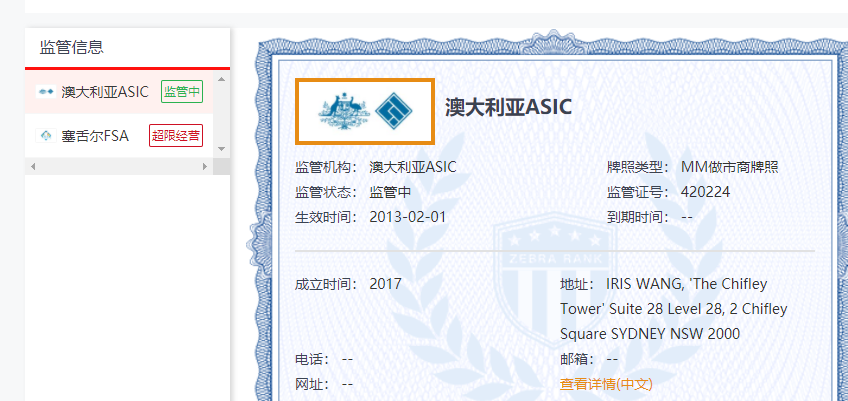Click the green 监管中 status badge

point(181,92)
